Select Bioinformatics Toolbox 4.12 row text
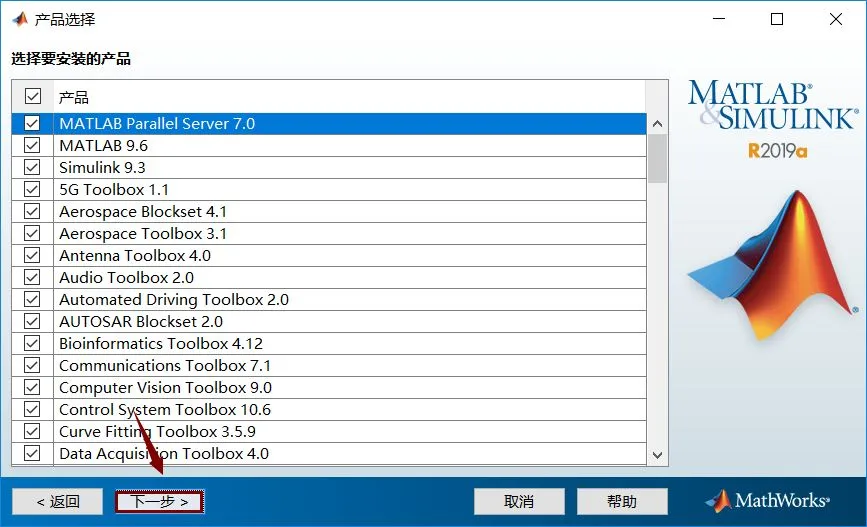The height and width of the screenshot is (527, 867). click(161, 343)
